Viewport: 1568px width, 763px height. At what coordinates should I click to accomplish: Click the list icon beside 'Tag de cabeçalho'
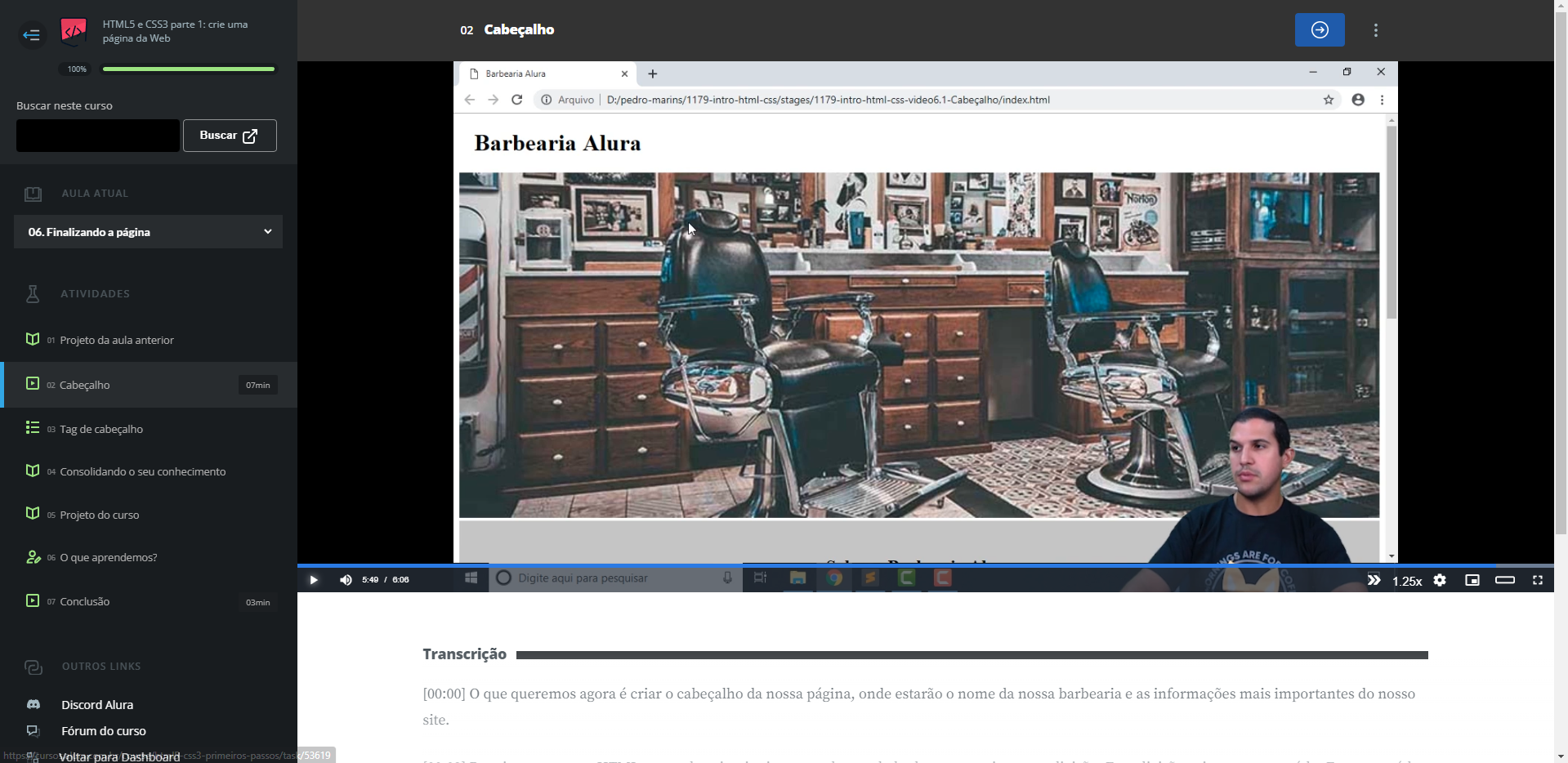(x=33, y=427)
